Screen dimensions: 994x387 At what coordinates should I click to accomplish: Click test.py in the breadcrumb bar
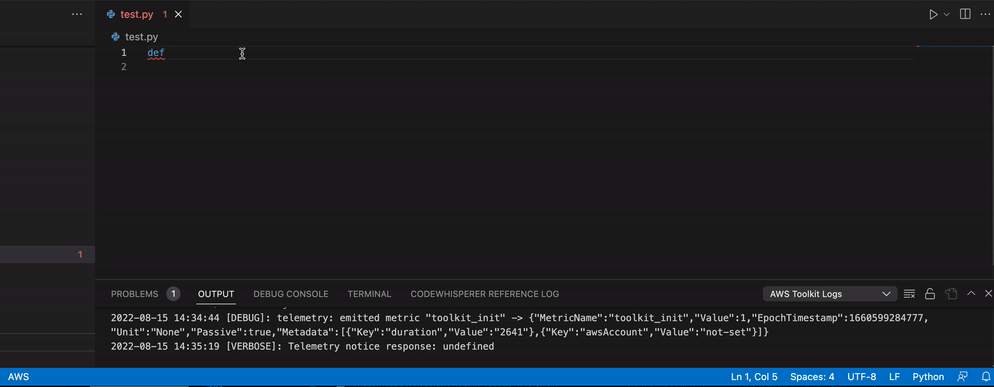(141, 37)
